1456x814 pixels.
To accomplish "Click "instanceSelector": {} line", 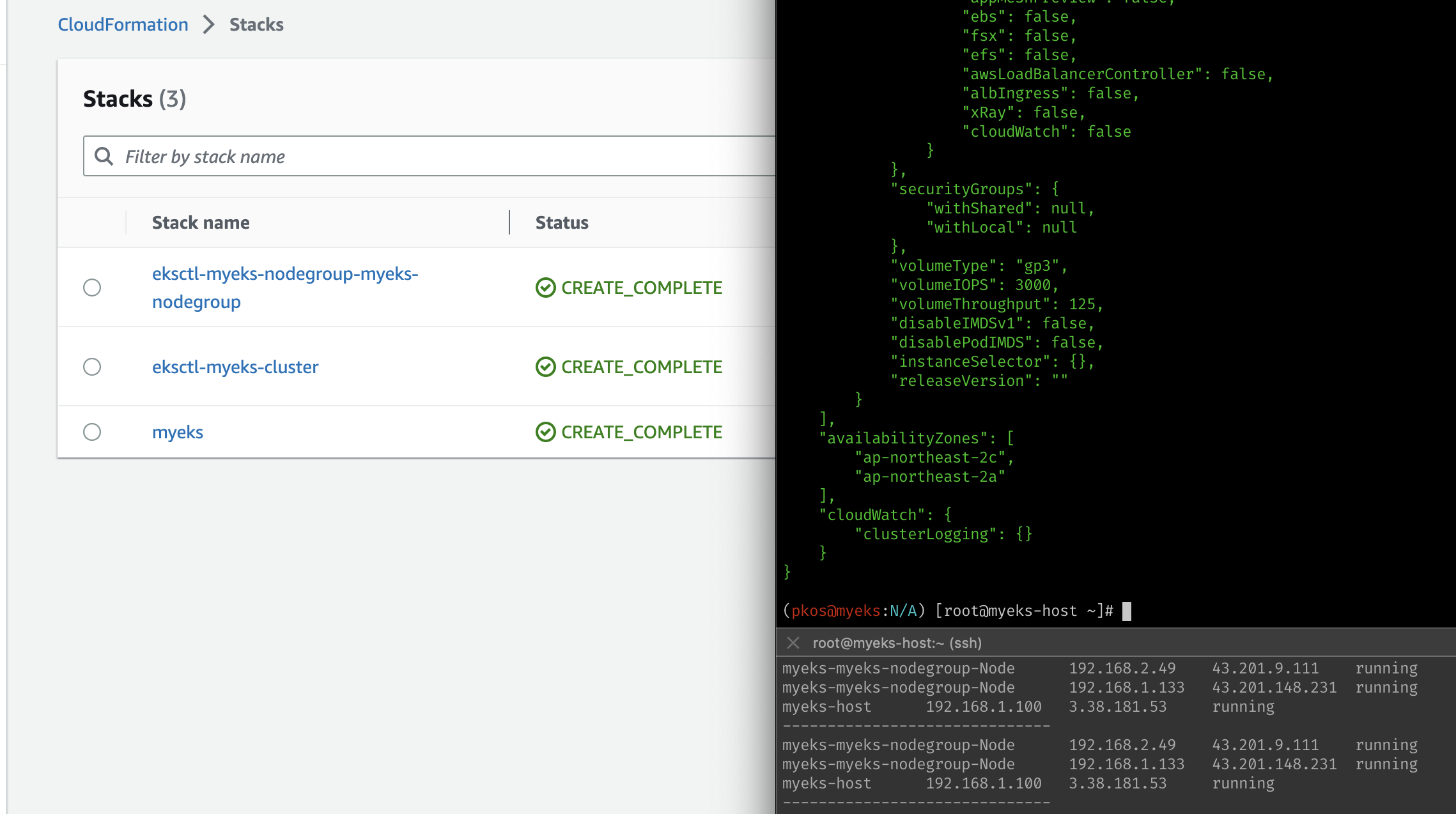I will 993,362.
